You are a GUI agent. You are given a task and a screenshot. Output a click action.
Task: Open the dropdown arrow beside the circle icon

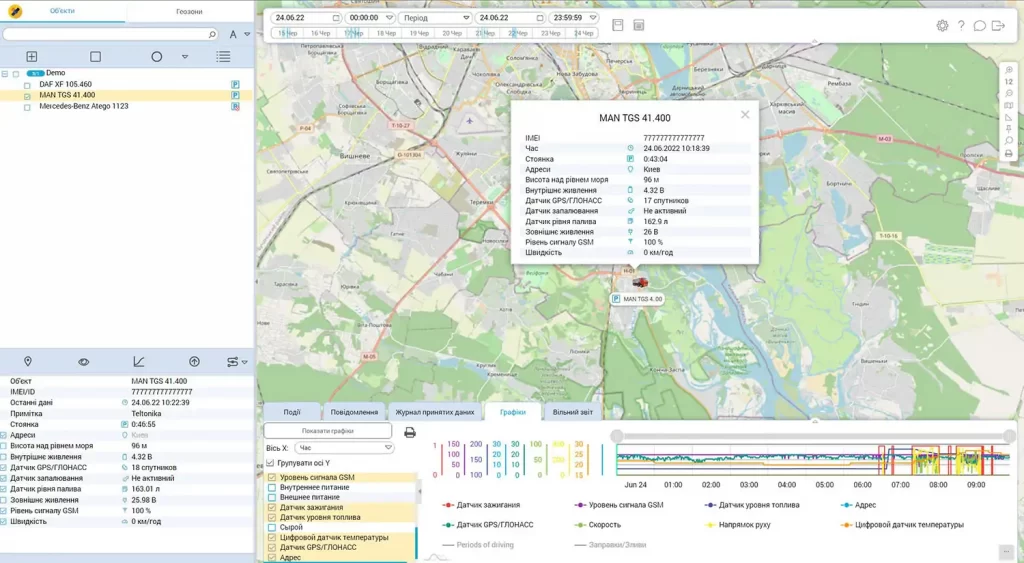[x=185, y=57]
